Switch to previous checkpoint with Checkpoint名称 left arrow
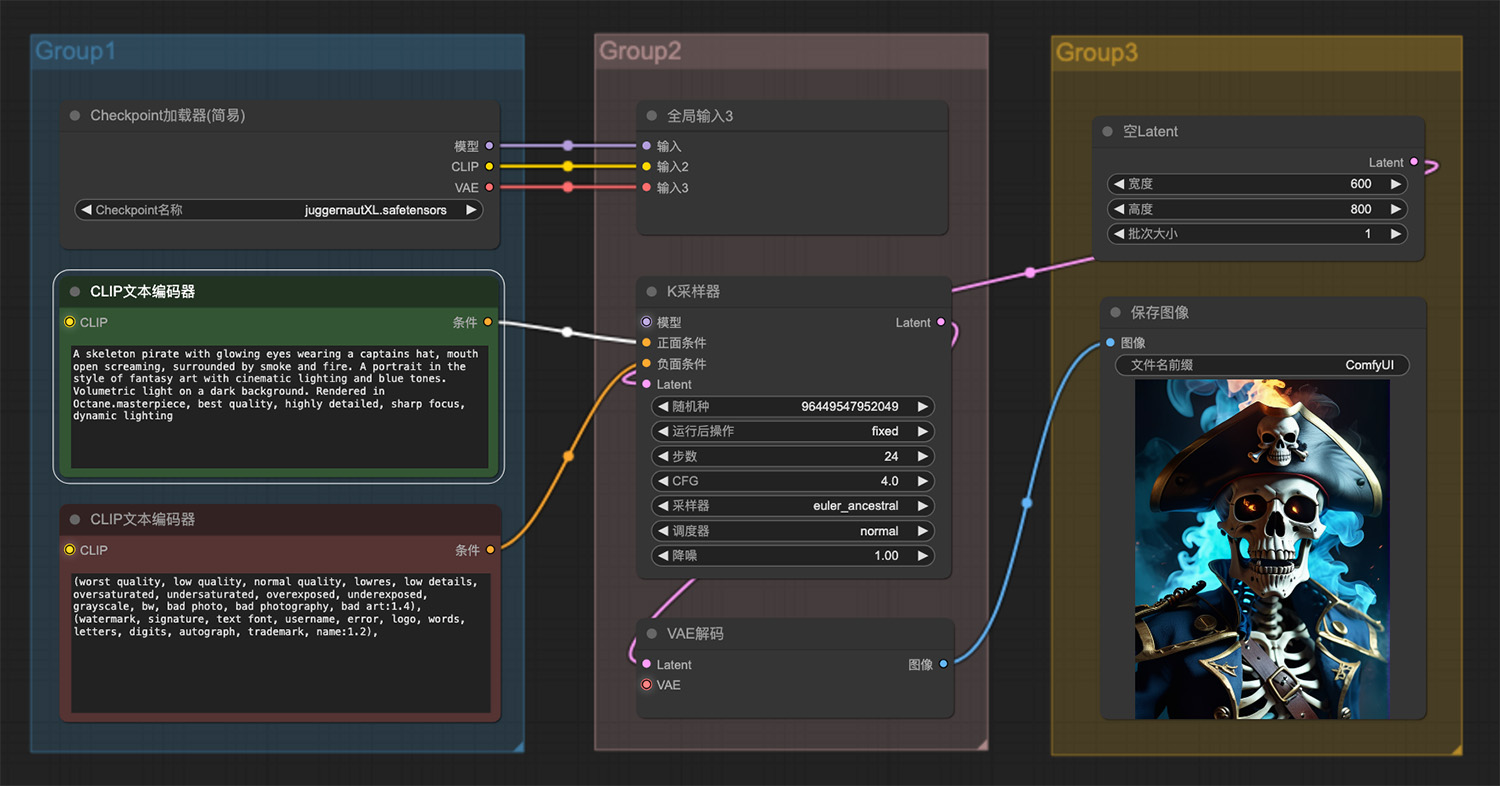The height and width of the screenshot is (786, 1500). click(x=87, y=210)
